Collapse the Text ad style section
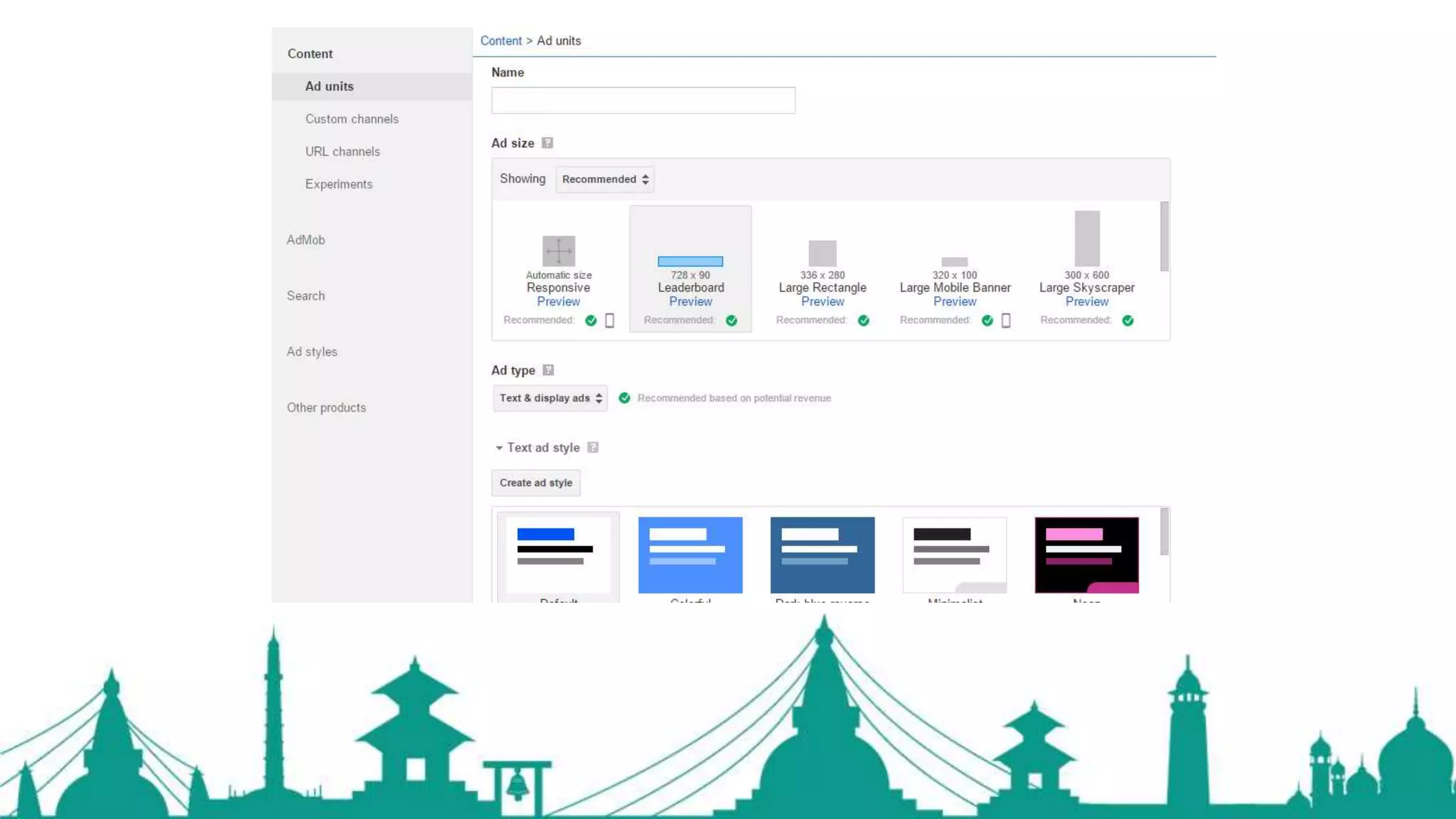The width and height of the screenshot is (1456, 819). point(499,448)
